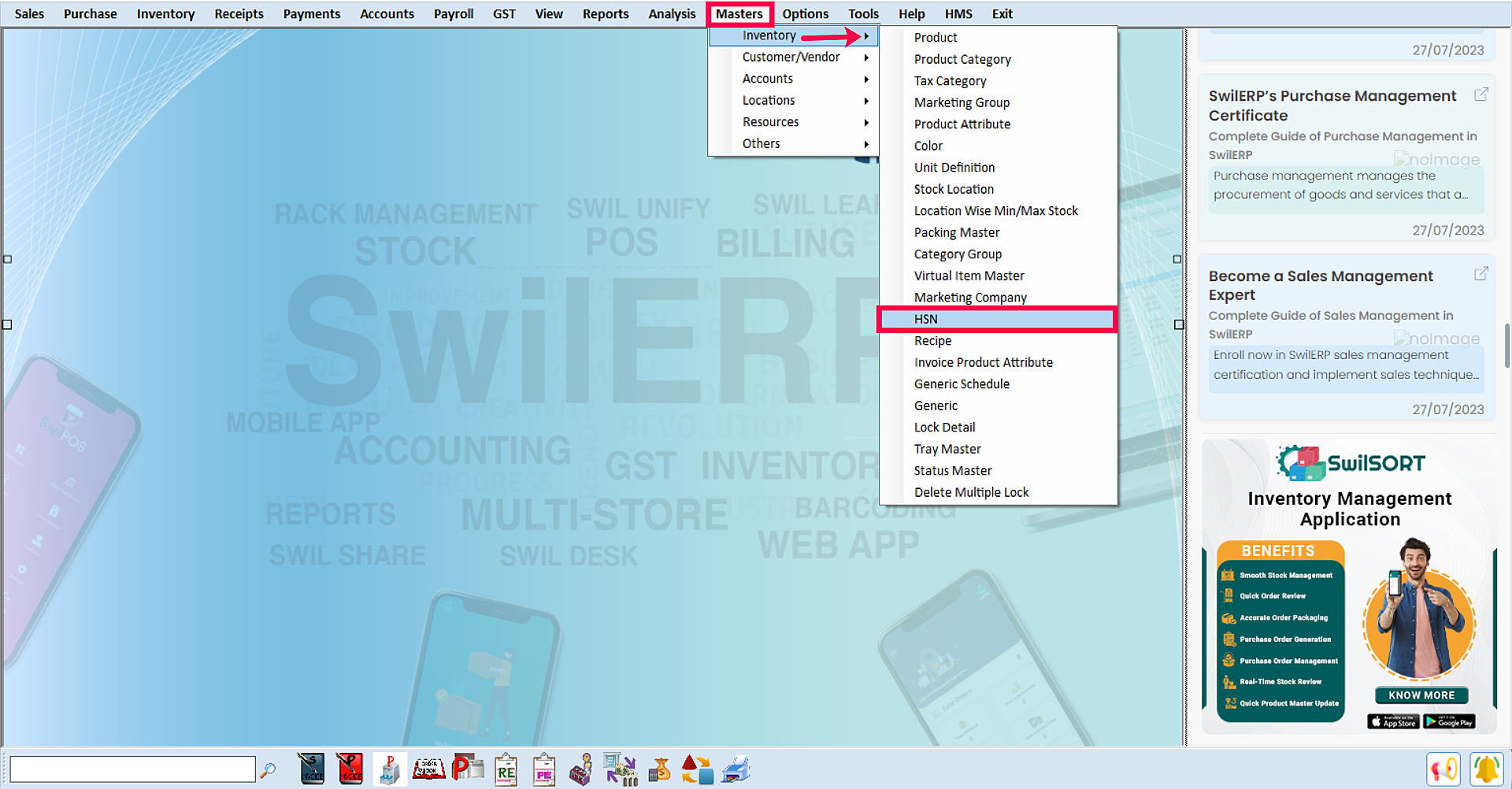This screenshot has width=1512, height=789.
Task: Click the printer toolbar icon
Action: (736, 769)
